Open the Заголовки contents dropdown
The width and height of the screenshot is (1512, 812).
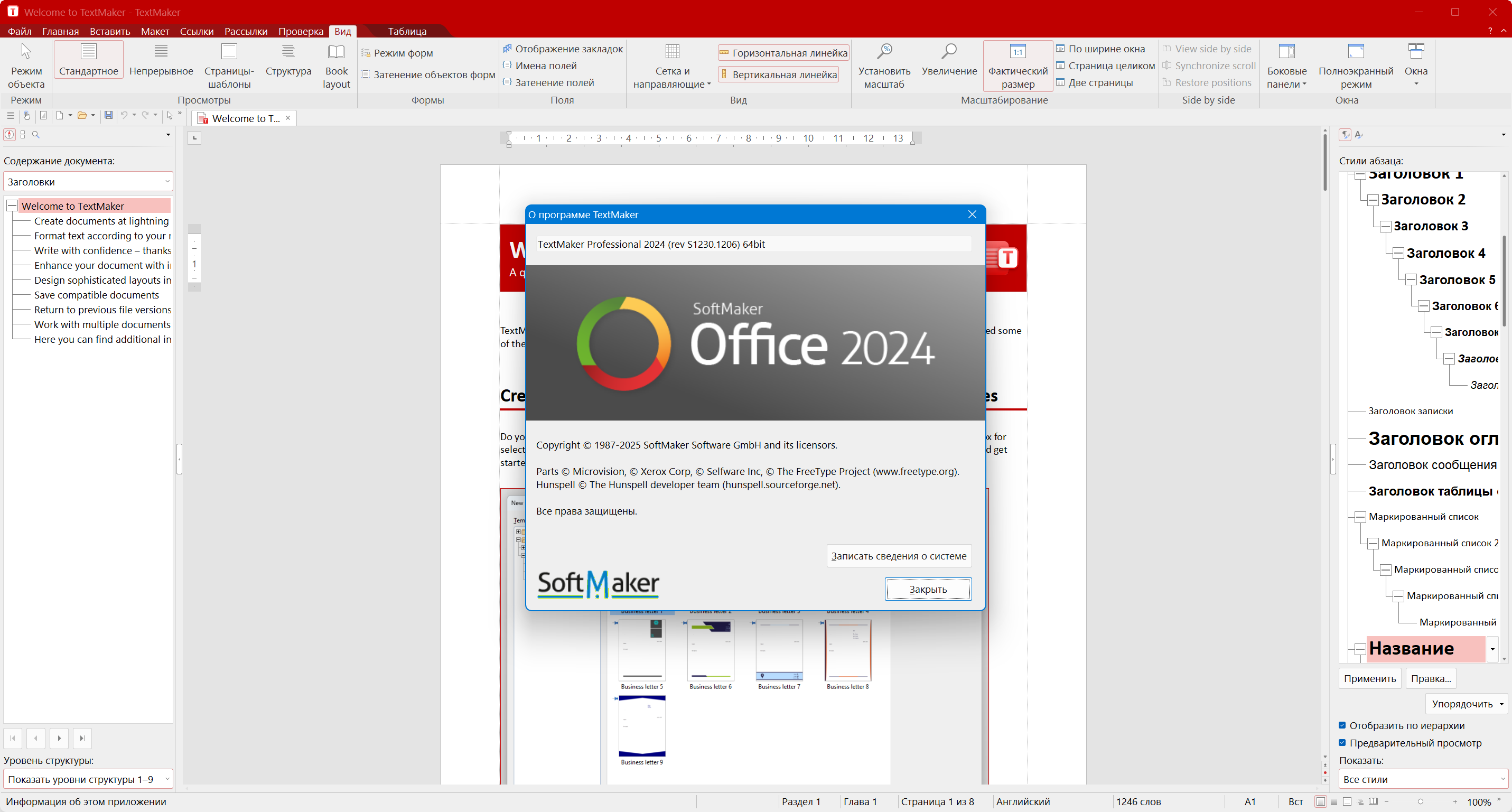(88, 182)
